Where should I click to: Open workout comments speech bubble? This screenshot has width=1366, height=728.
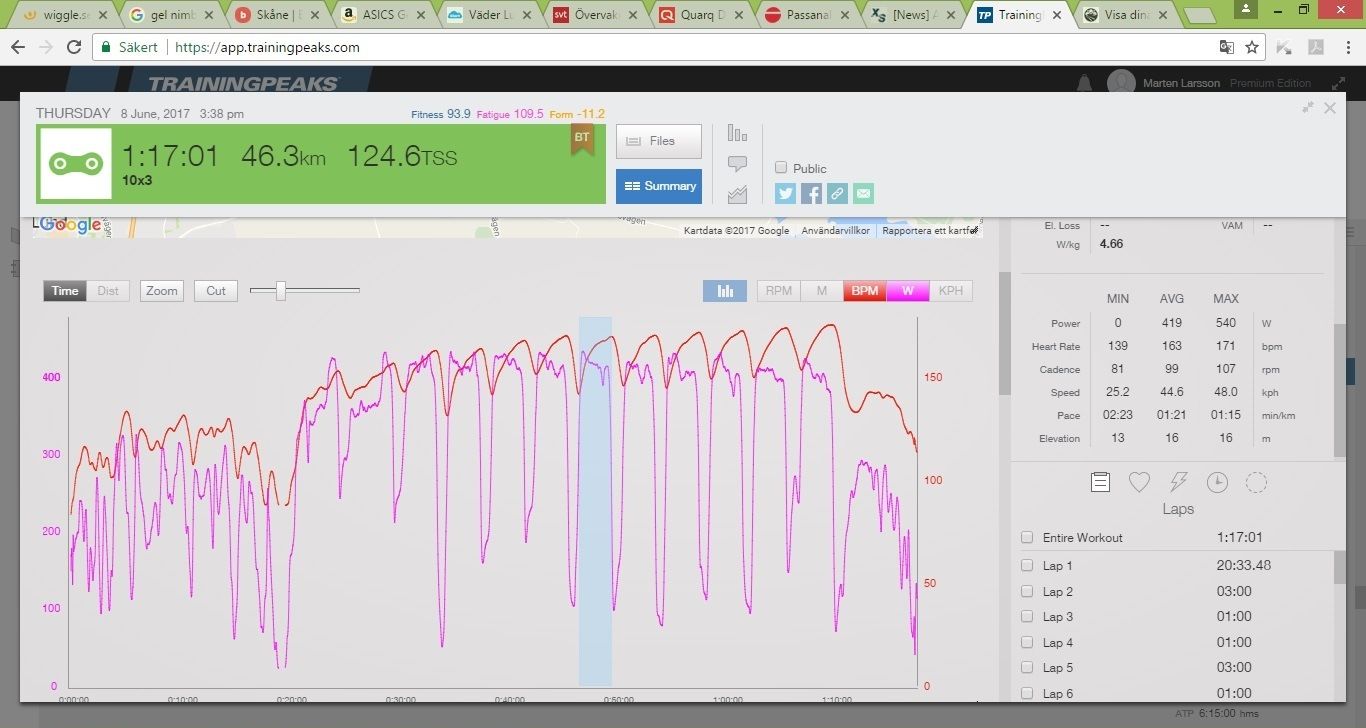[738, 164]
